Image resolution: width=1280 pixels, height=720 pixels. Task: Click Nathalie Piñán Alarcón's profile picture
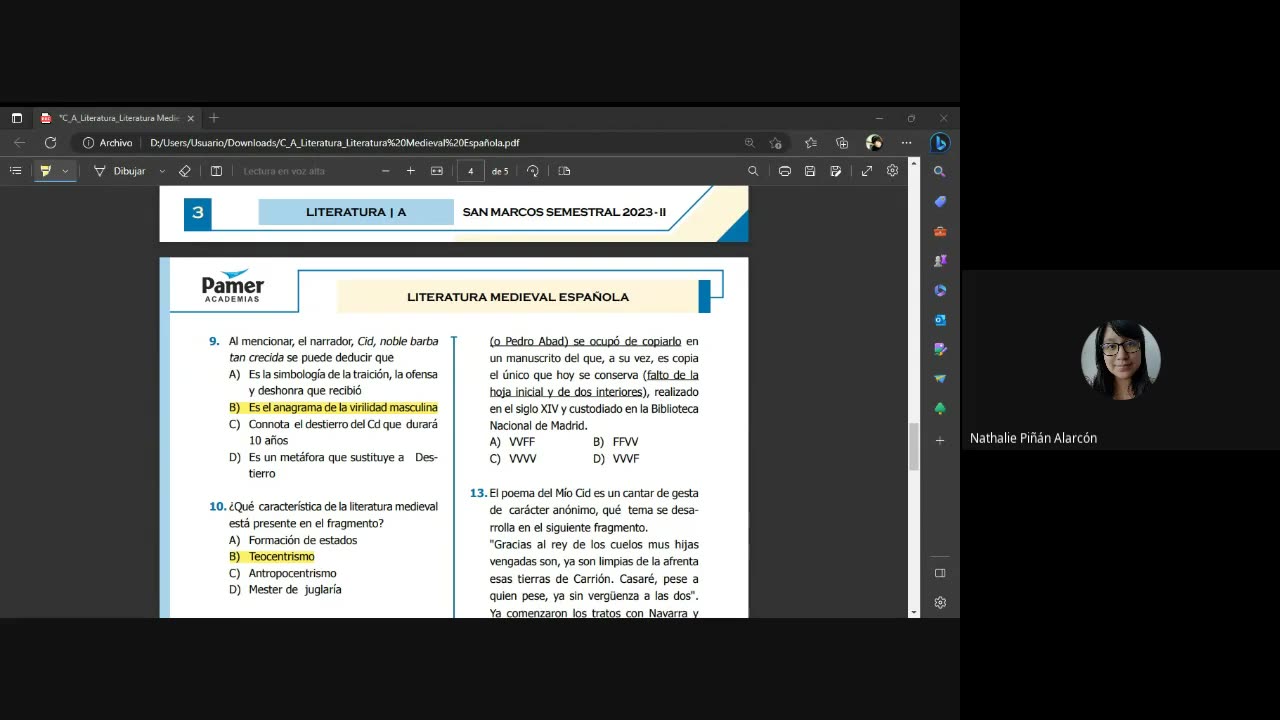tap(1120, 359)
